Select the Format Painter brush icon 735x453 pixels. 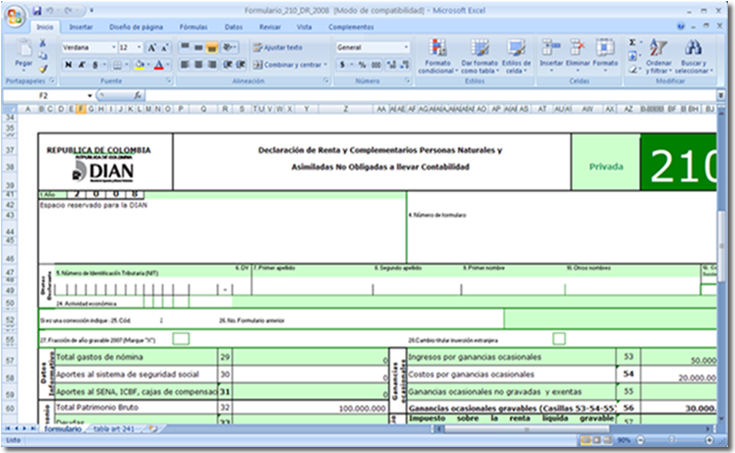[x=43, y=69]
